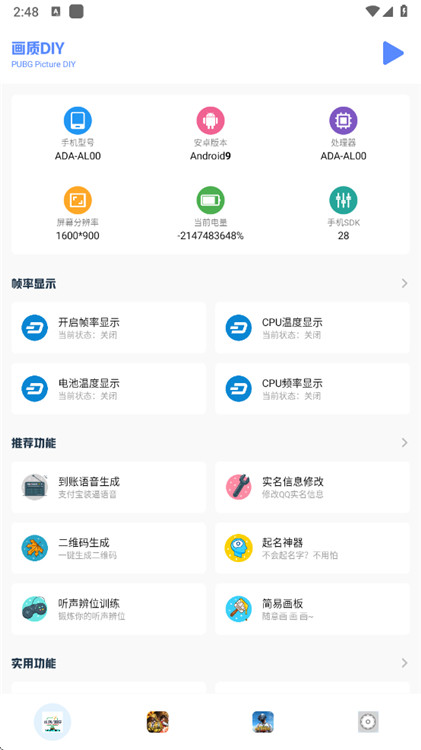Open the gamepad icon for 听声辨位训练

[34, 608]
